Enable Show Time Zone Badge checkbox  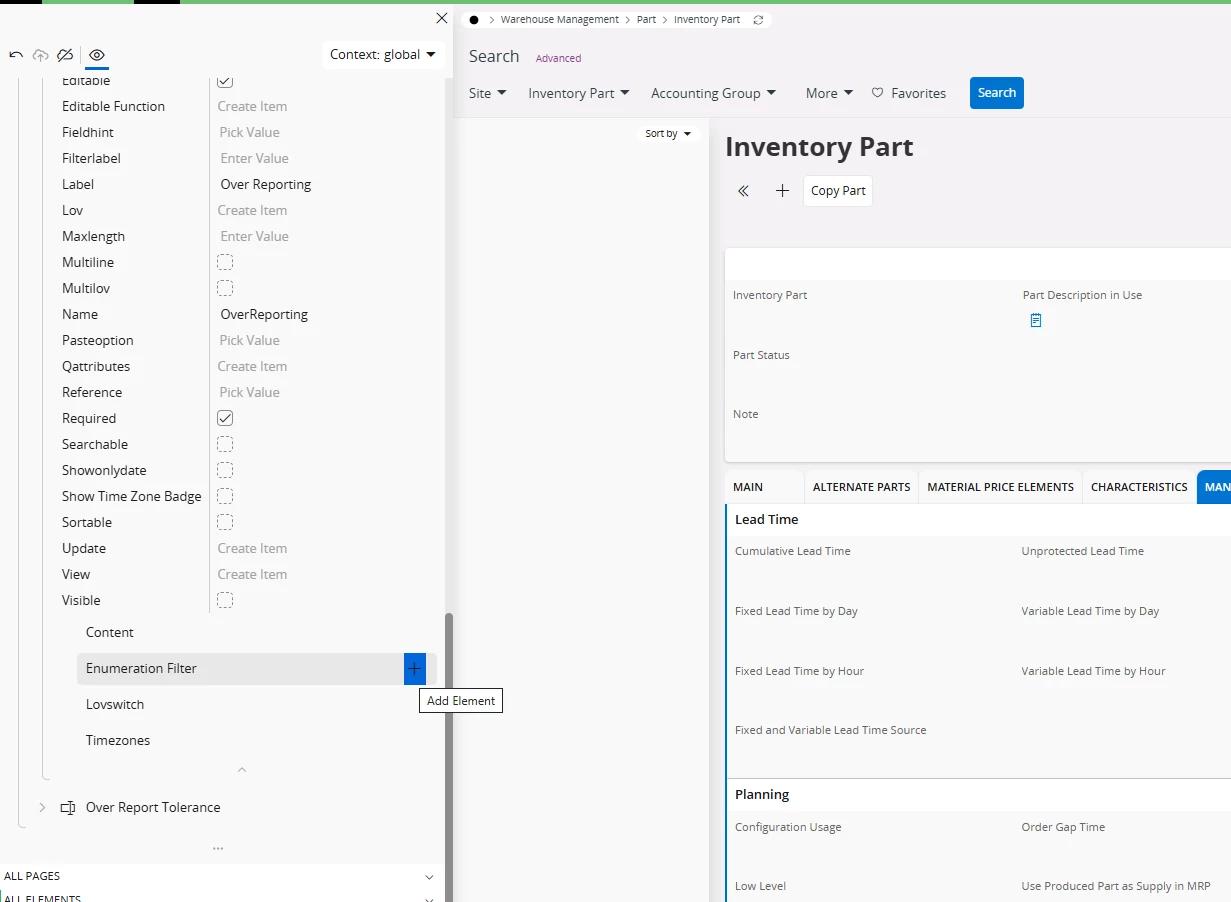[x=225, y=496]
